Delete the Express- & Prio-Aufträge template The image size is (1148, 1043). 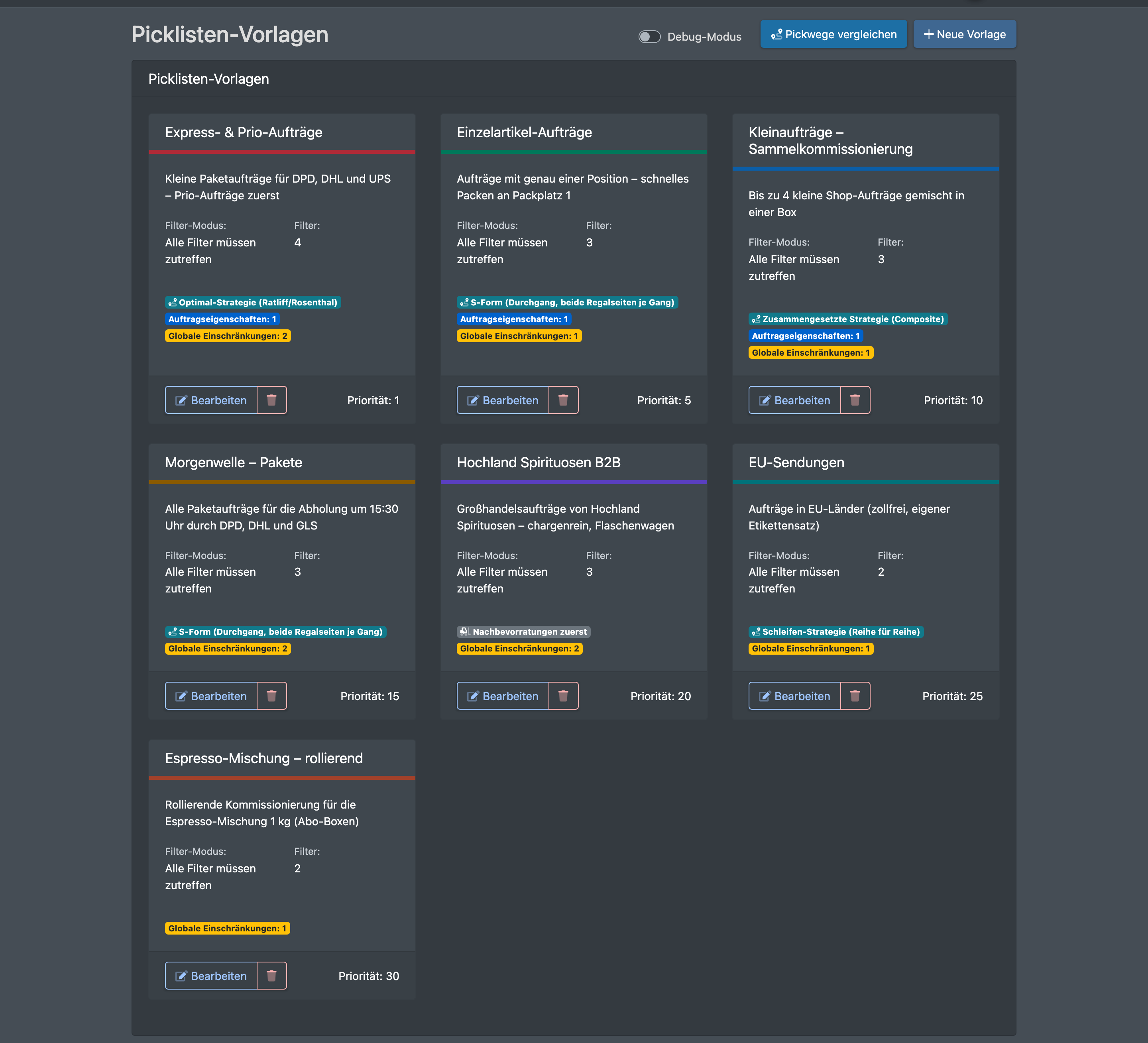(x=271, y=400)
